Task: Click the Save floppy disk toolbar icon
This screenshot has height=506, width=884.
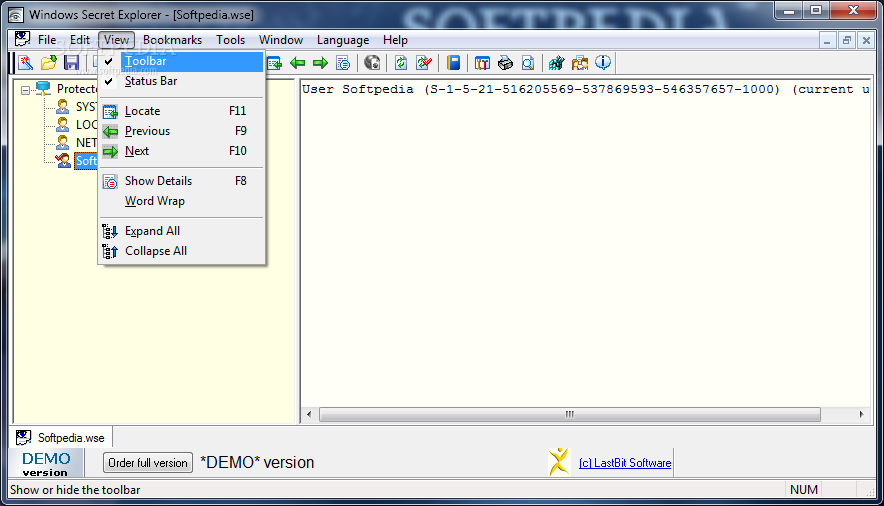Action: pyautogui.click(x=71, y=63)
